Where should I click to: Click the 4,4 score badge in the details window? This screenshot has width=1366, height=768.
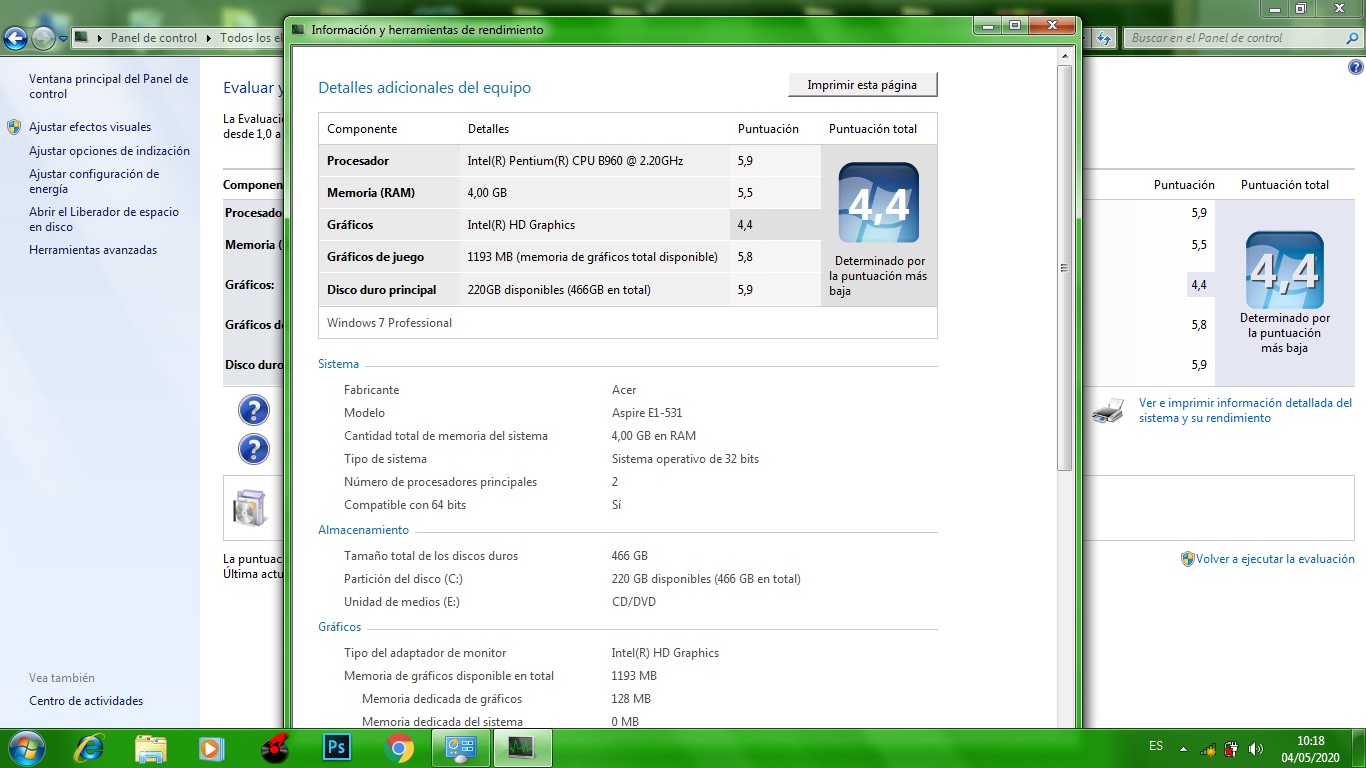[x=879, y=203]
